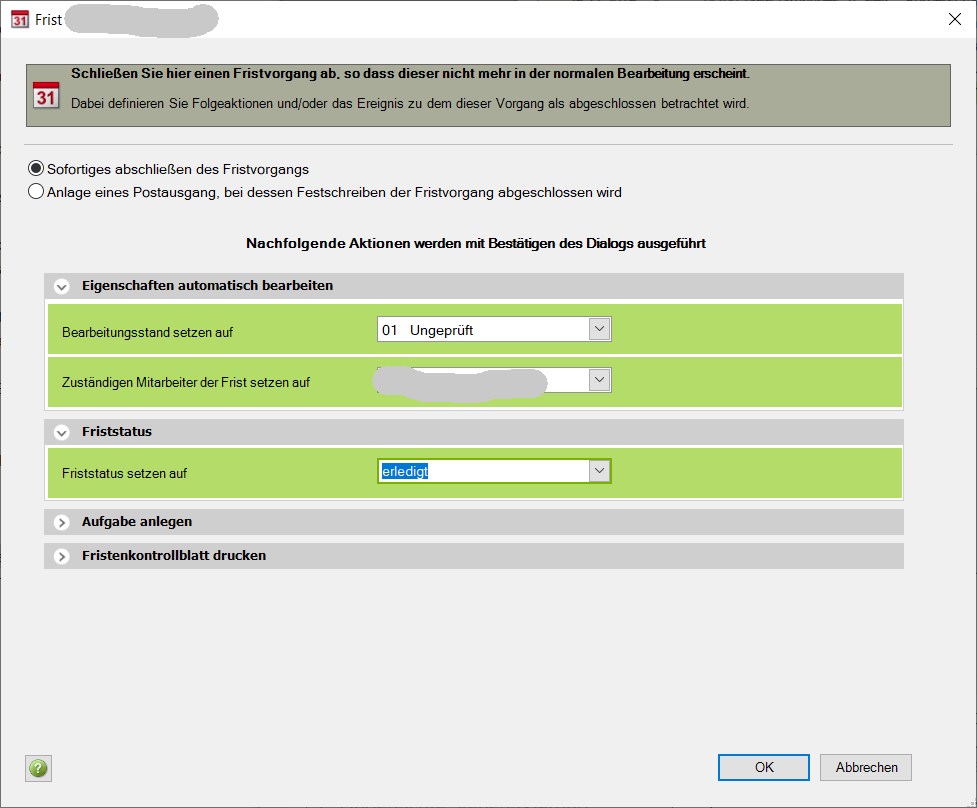Select "Sofortiges abschließen des Fristvorgangs" radio button

[37, 169]
